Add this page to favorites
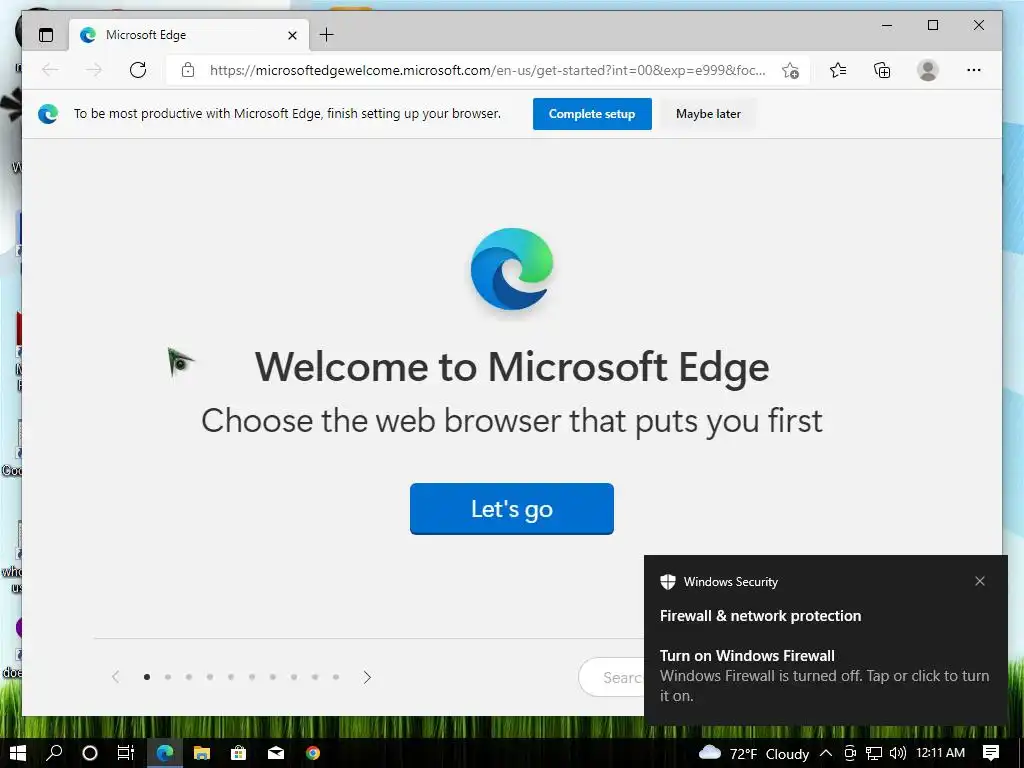 790,71
